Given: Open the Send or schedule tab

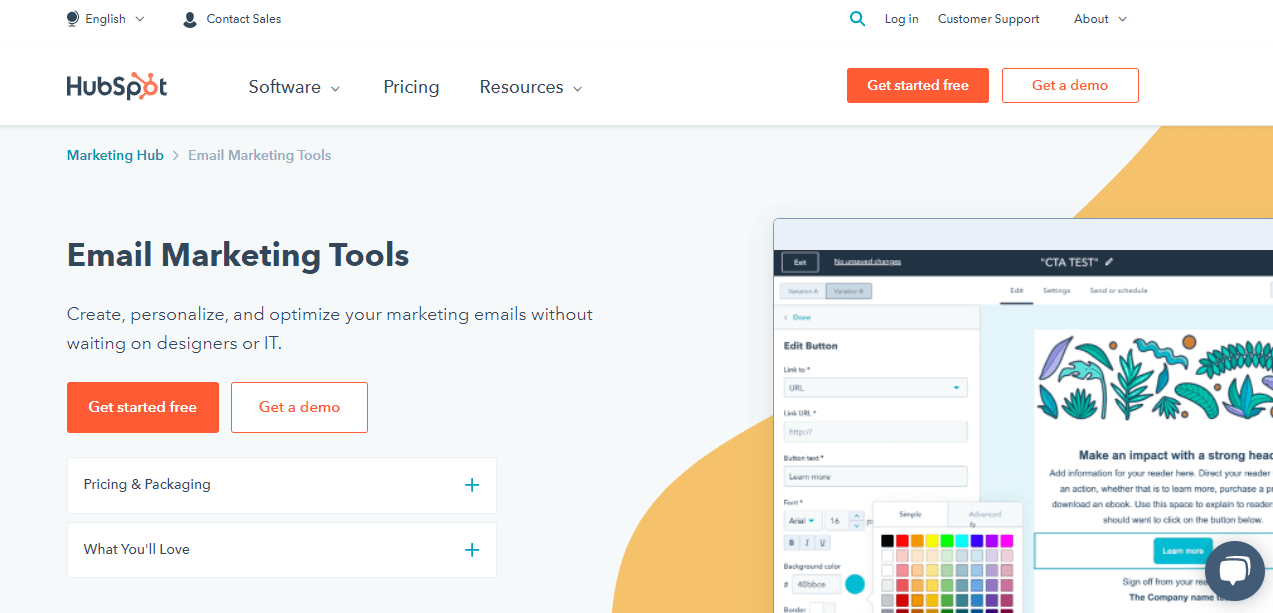Looking at the screenshot, I should point(1118,291).
